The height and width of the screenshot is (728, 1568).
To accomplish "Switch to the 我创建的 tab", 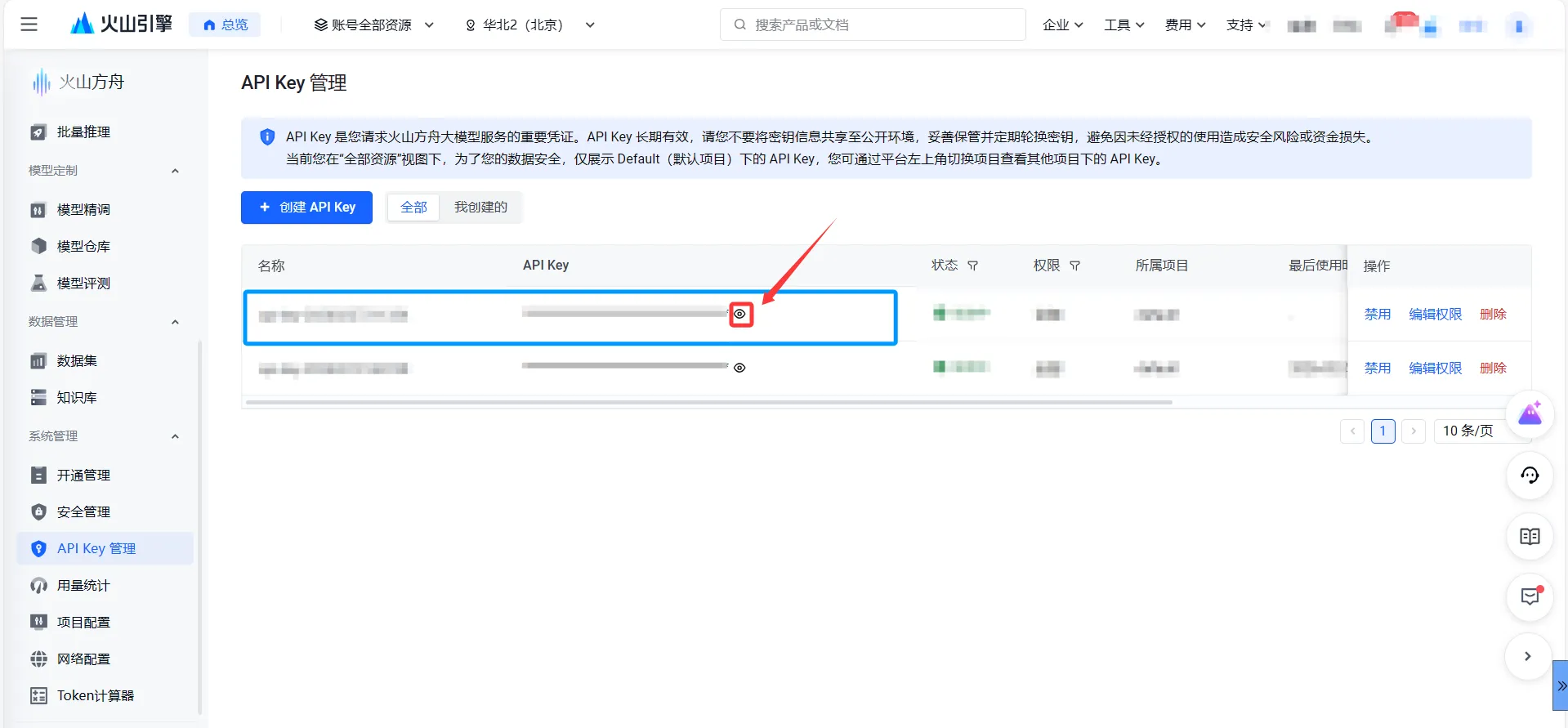I will pos(480,208).
